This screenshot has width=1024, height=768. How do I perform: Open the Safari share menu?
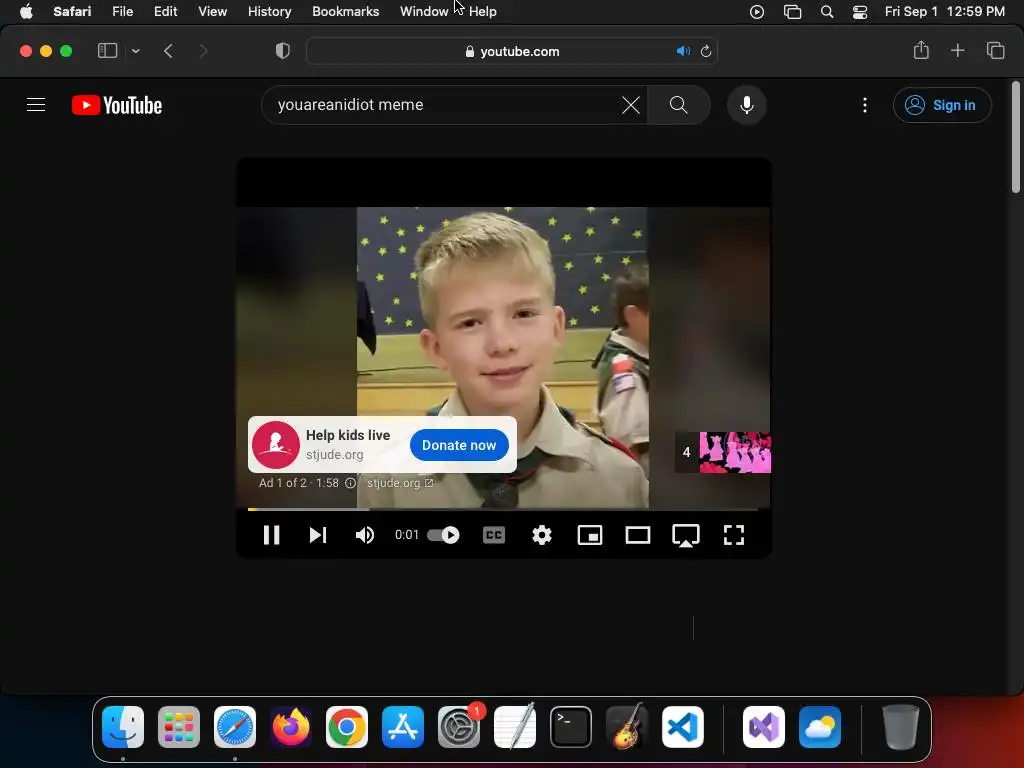(x=921, y=50)
